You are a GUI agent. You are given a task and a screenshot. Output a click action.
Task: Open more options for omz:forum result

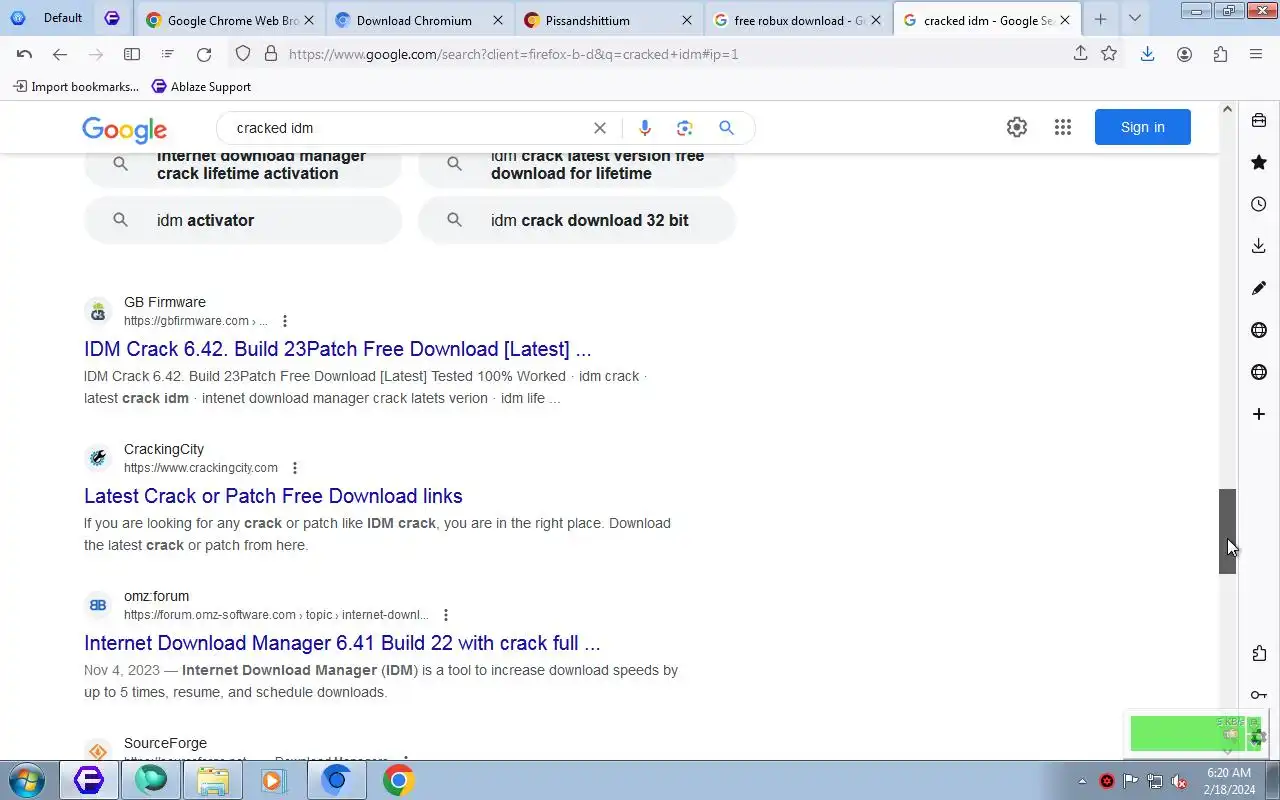[x=446, y=615]
